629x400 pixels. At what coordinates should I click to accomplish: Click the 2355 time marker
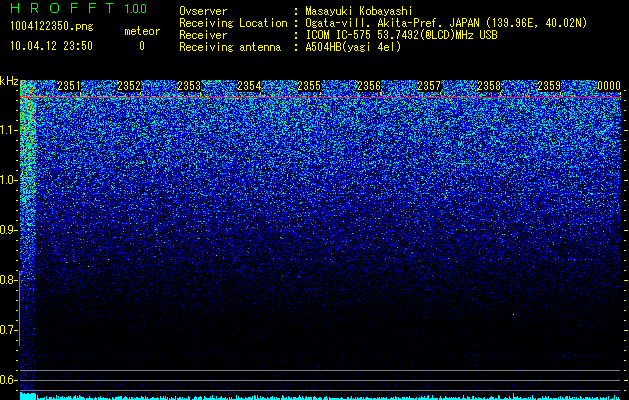point(309,86)
